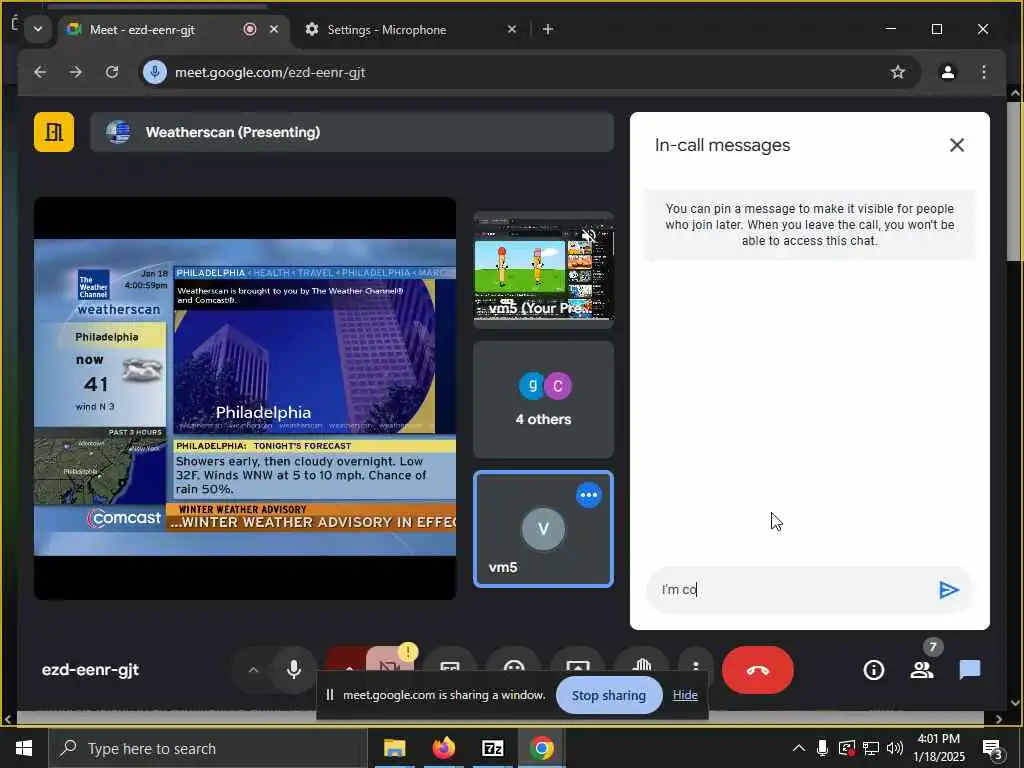Click the microphone tray icon in taskbar
The image size is (1024, 768).
click(x=823, y=748)
